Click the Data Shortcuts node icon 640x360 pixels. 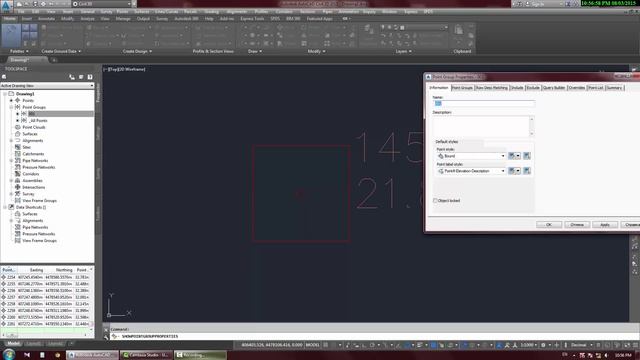(11, 207)
